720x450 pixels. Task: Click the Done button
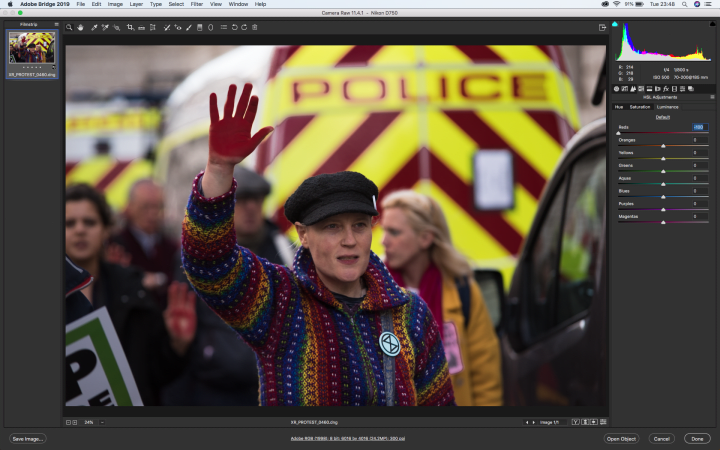coord(697,439)
